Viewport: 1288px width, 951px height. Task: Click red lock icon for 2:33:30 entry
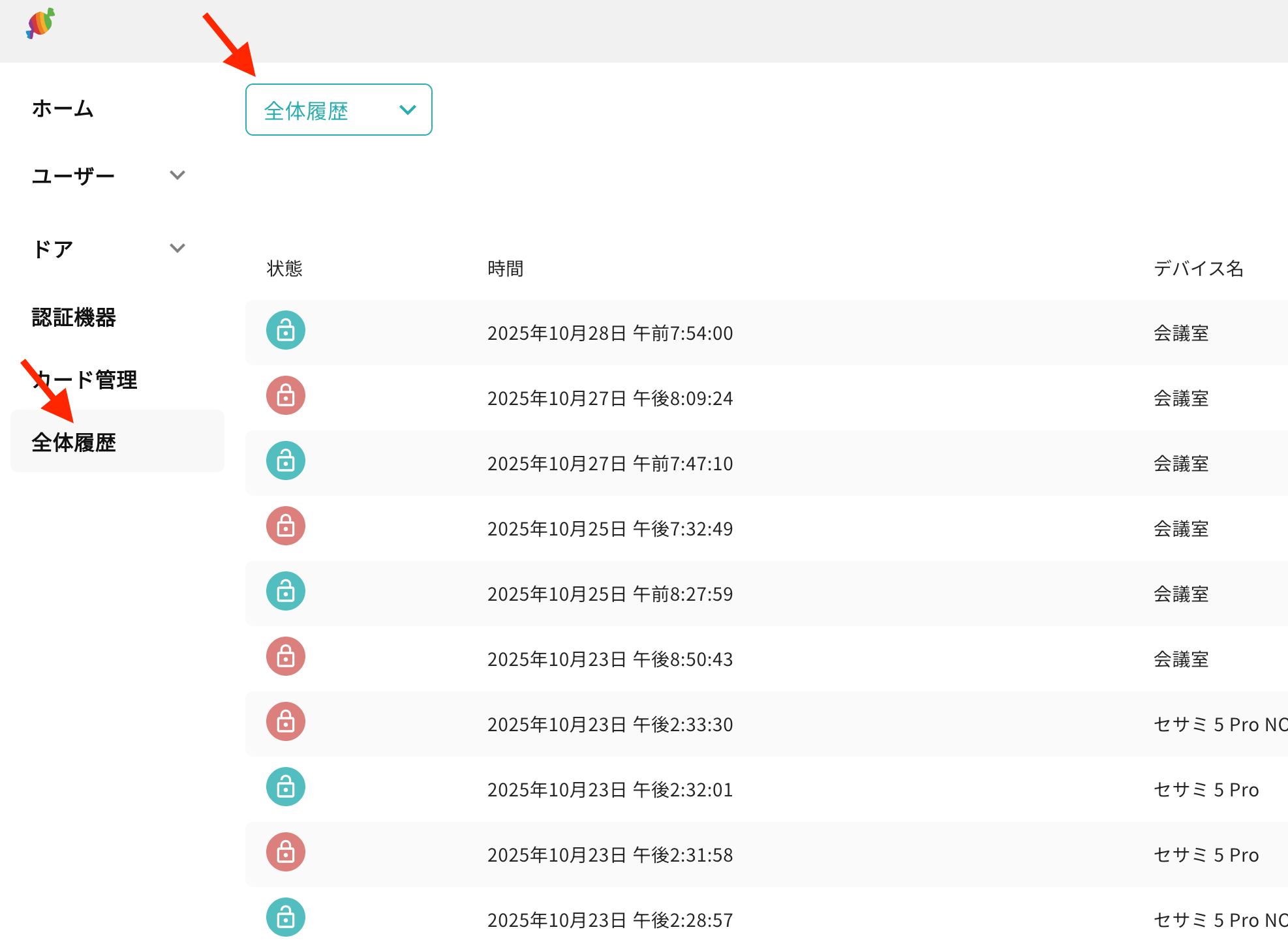click(x=286, y=722)
